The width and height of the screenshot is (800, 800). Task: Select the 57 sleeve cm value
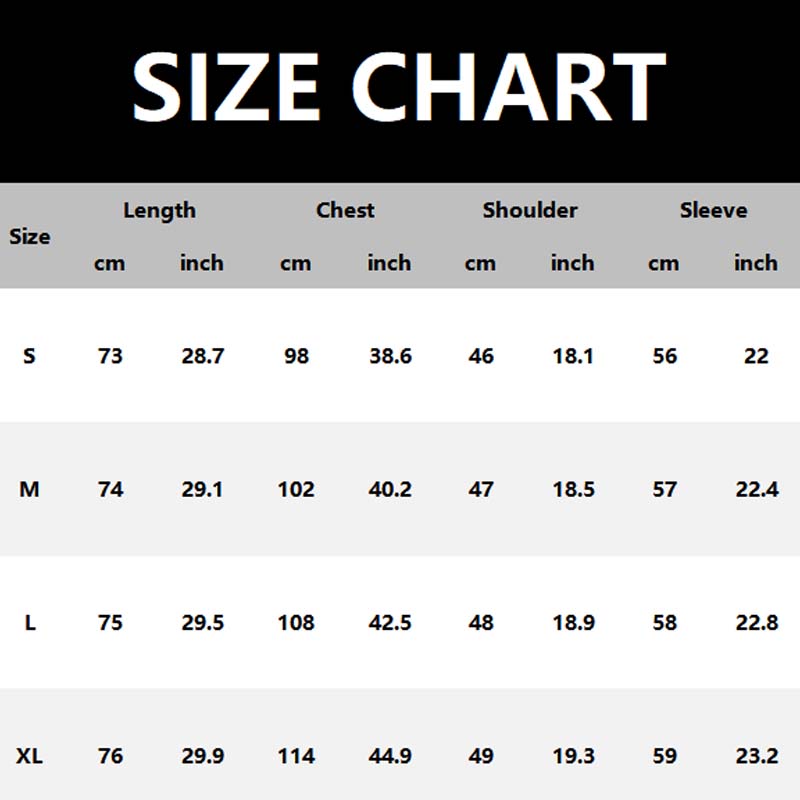[664, 490]
